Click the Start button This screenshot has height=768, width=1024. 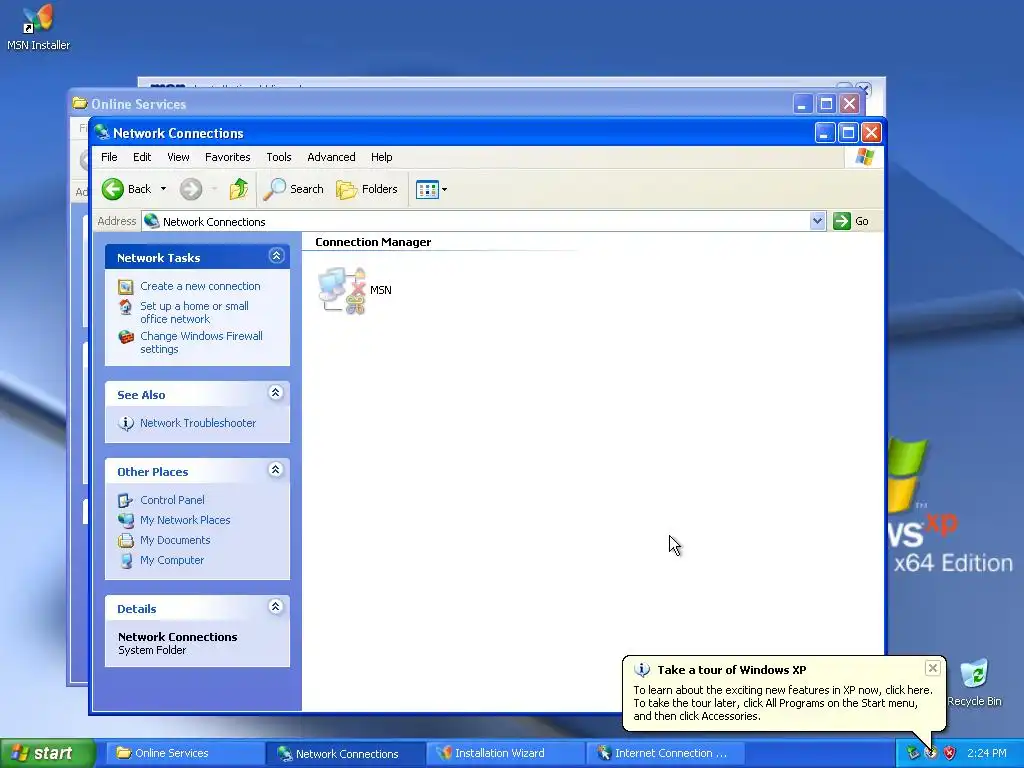coord(47,754)
